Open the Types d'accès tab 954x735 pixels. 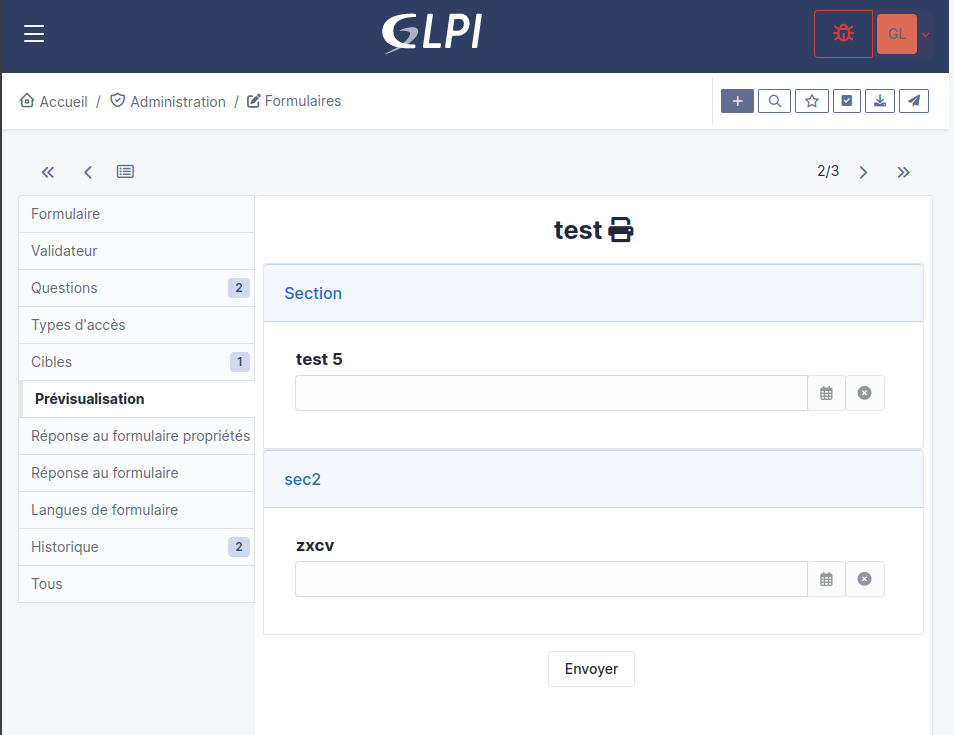[136, 326]
